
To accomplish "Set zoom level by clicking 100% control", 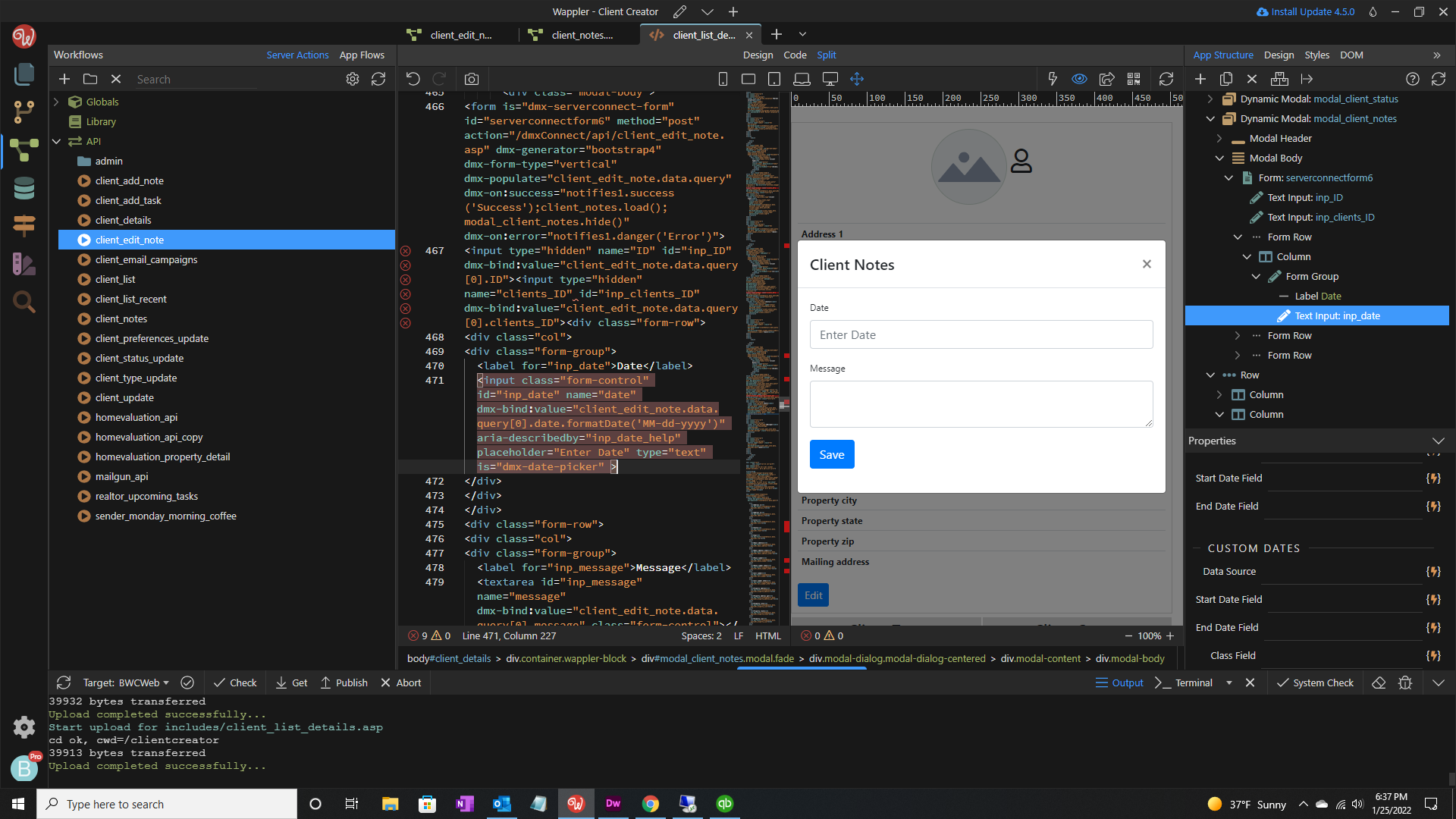I will (1150, 635).
